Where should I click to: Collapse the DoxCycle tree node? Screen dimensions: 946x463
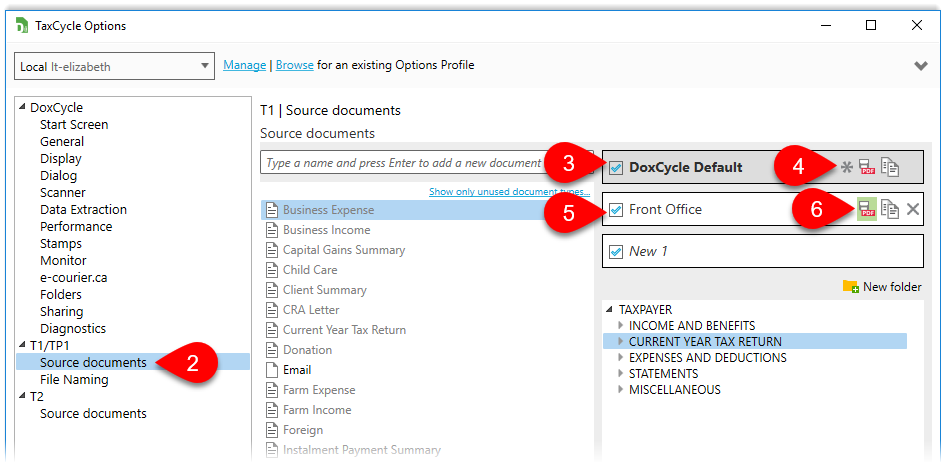[22, 107]
